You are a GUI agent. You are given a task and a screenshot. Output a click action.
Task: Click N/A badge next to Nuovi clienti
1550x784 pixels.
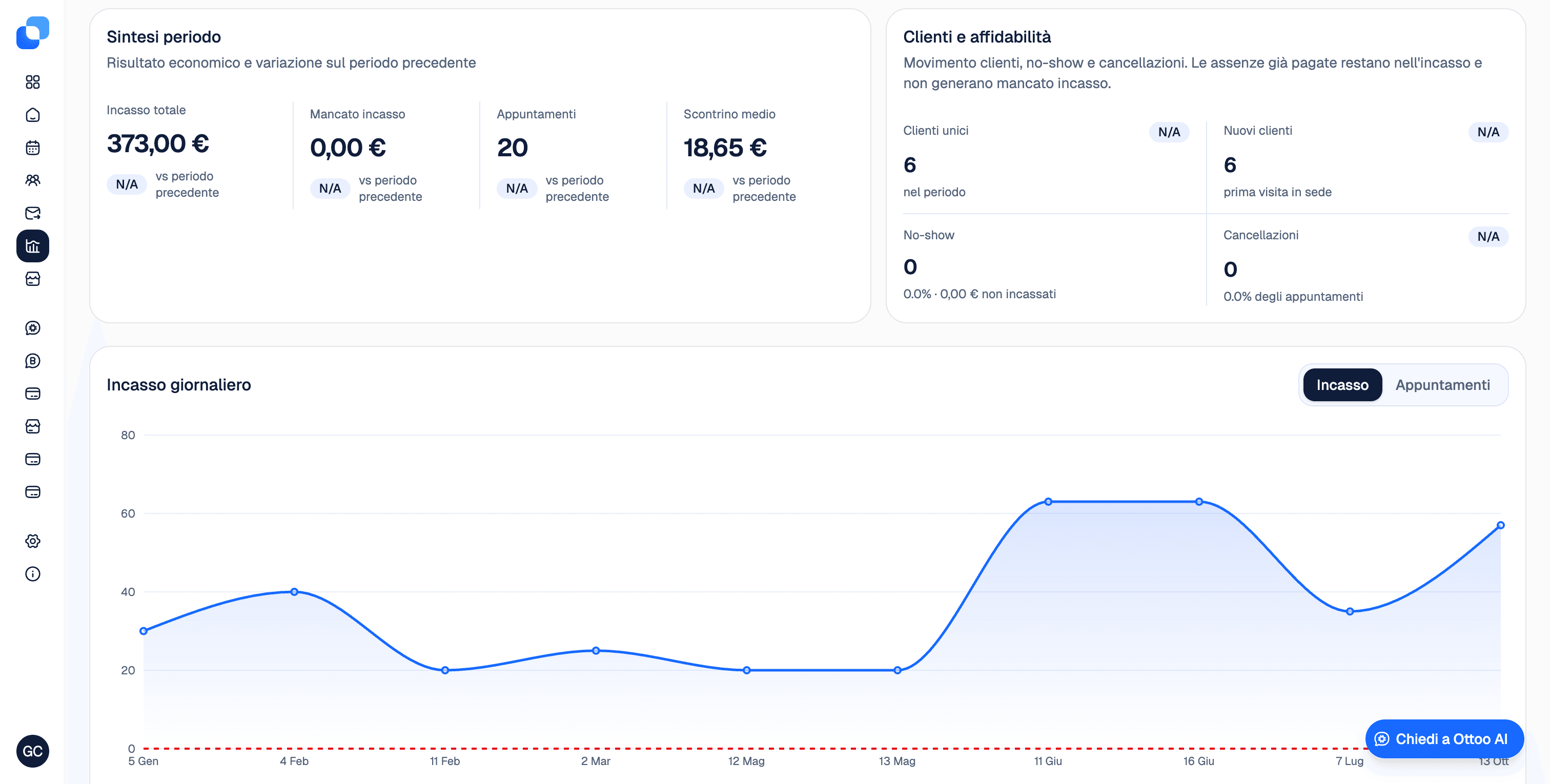1488,132
